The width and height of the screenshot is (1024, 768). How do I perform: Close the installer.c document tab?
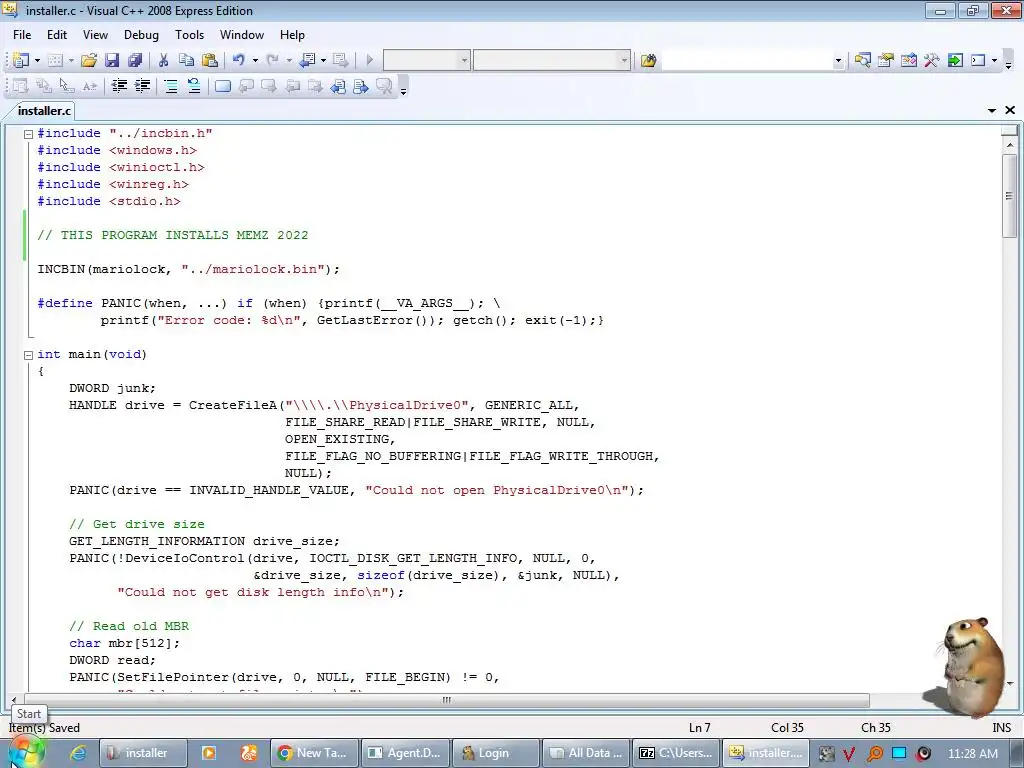point(1010,110)
